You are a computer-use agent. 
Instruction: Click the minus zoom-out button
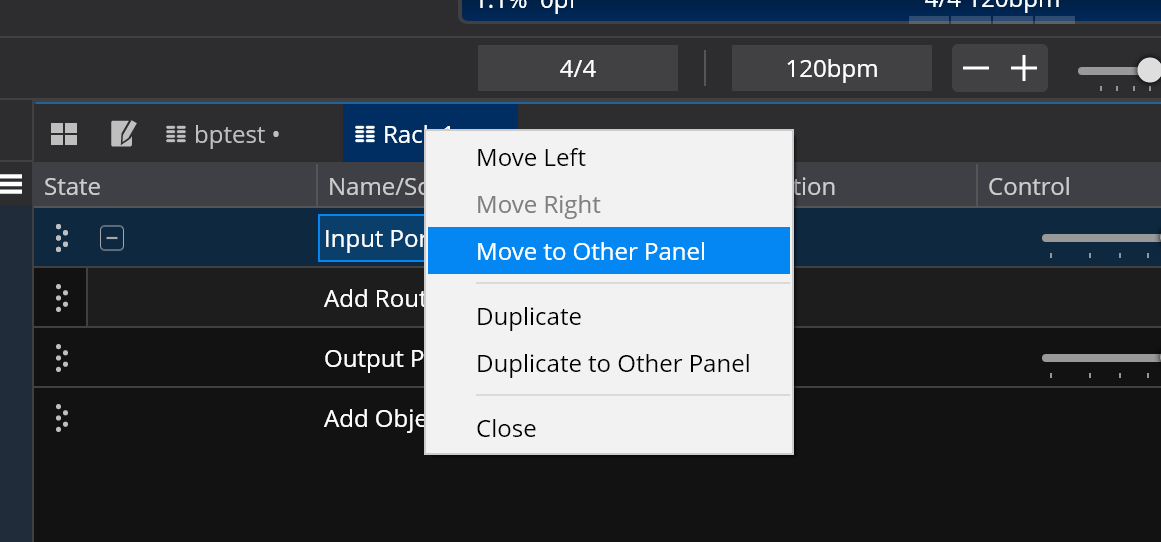[x=976, y=69]
